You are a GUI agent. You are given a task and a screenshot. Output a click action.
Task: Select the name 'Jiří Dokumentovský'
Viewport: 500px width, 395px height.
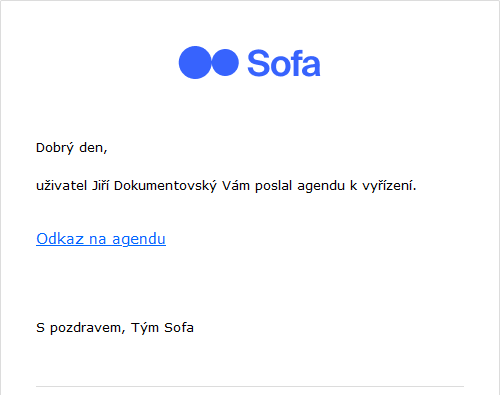[x=154, y=186]
